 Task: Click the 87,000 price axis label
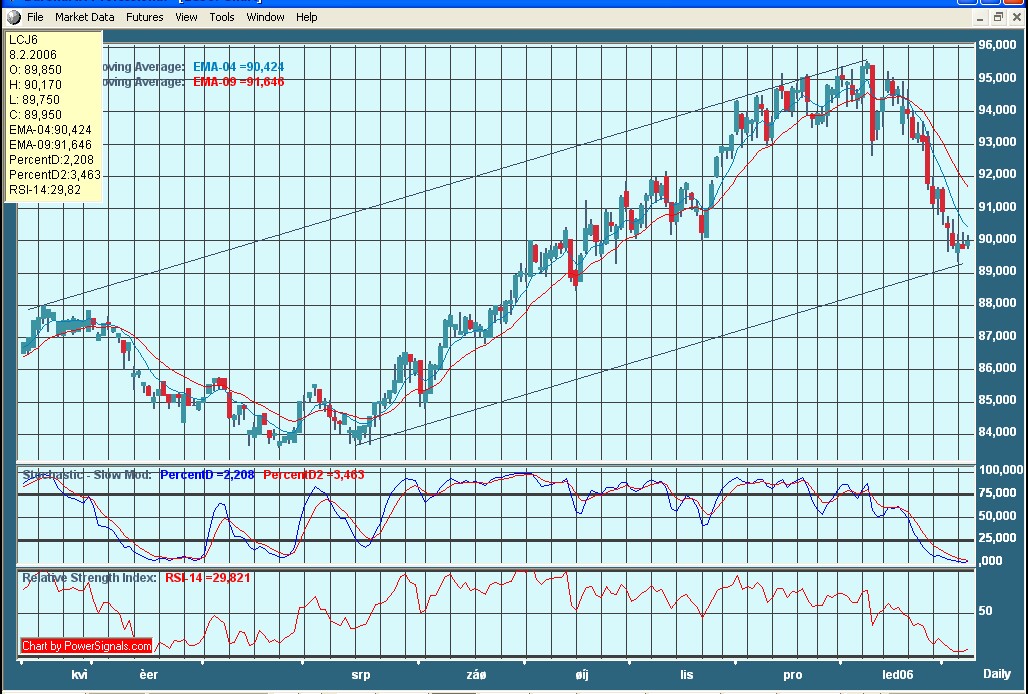pos(997,336)
